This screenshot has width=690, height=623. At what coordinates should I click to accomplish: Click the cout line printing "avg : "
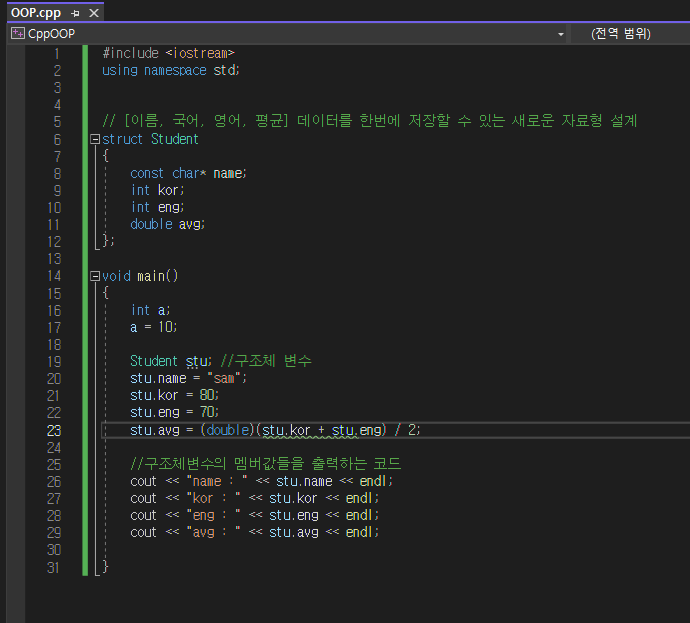pos(254,533)
